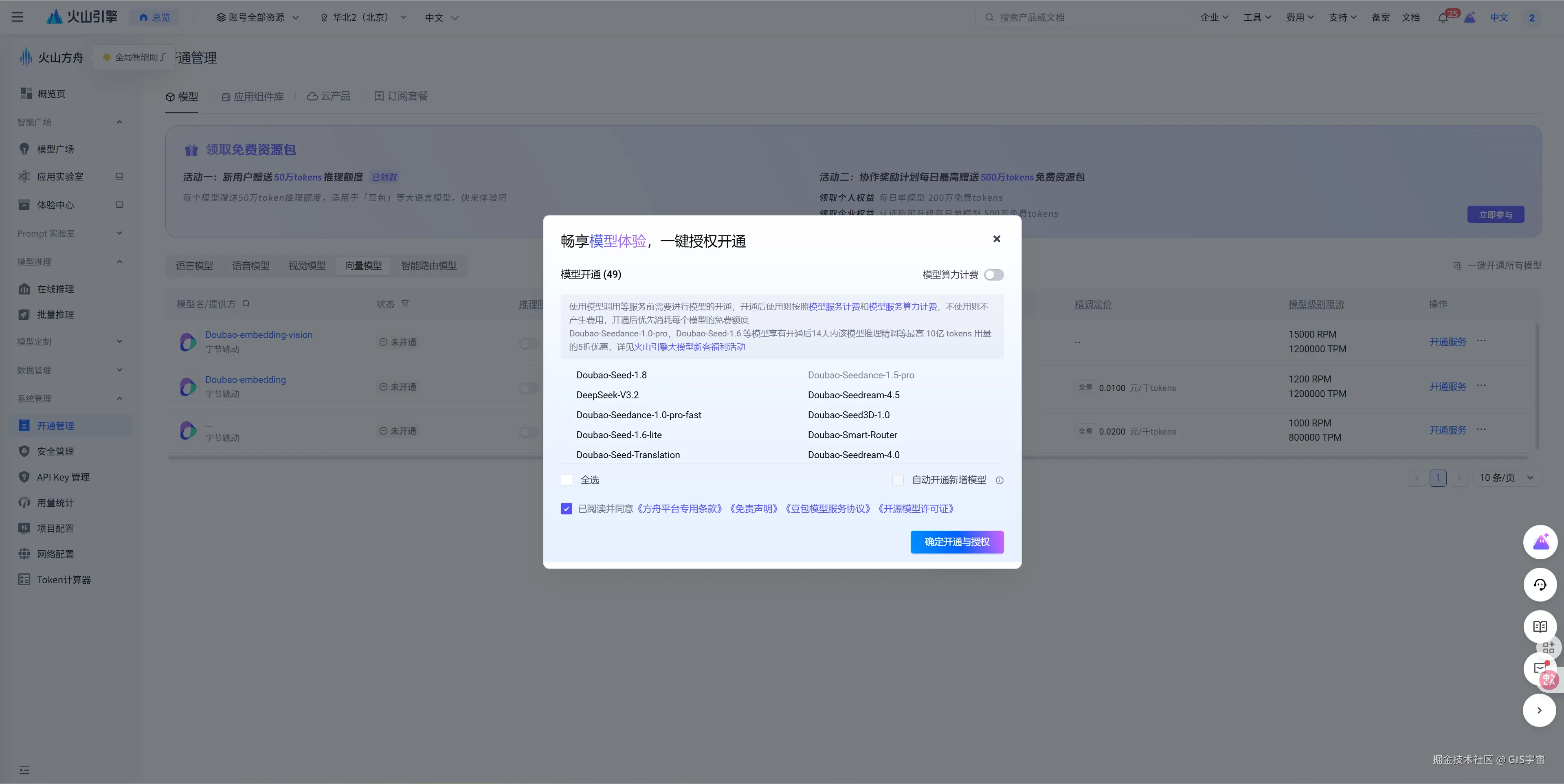Select the 语言模型 tab

[194, 266]
